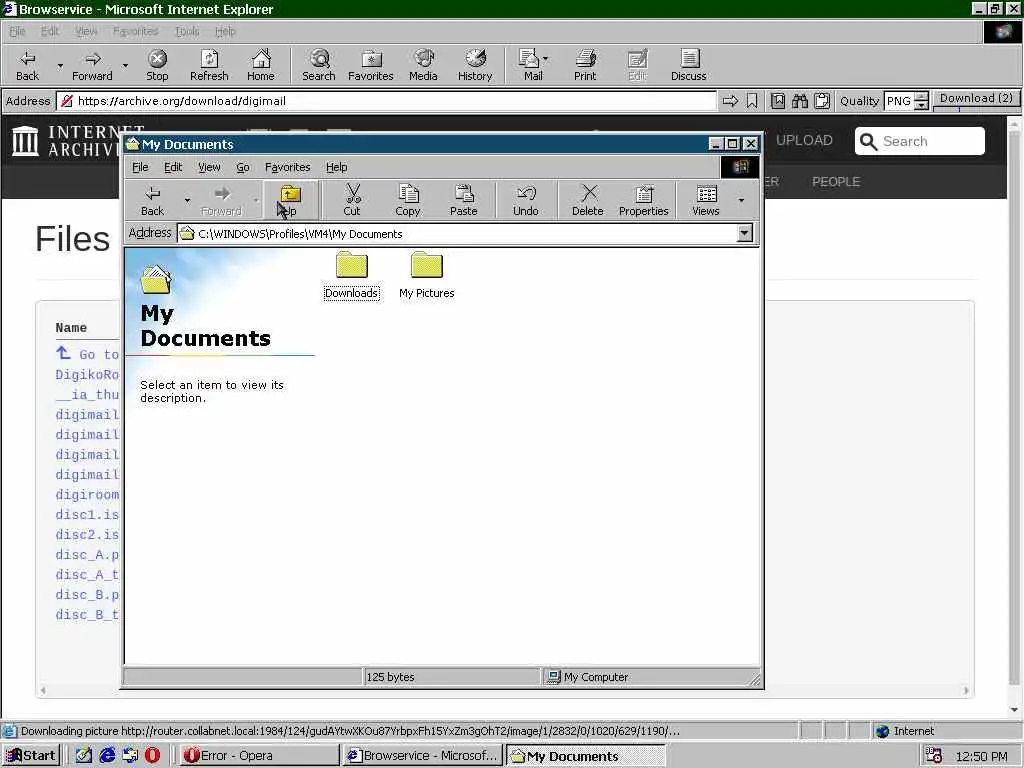The width and height of the screenshot is (1024, 768).
Task: Click Views button in My Documents toolbar
Action: (706, 201)
